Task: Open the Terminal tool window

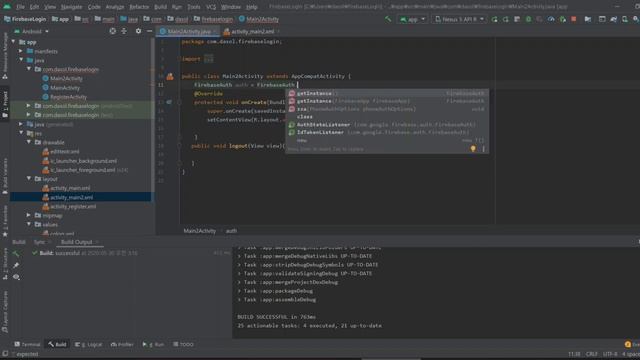Action: pos(27,344)
